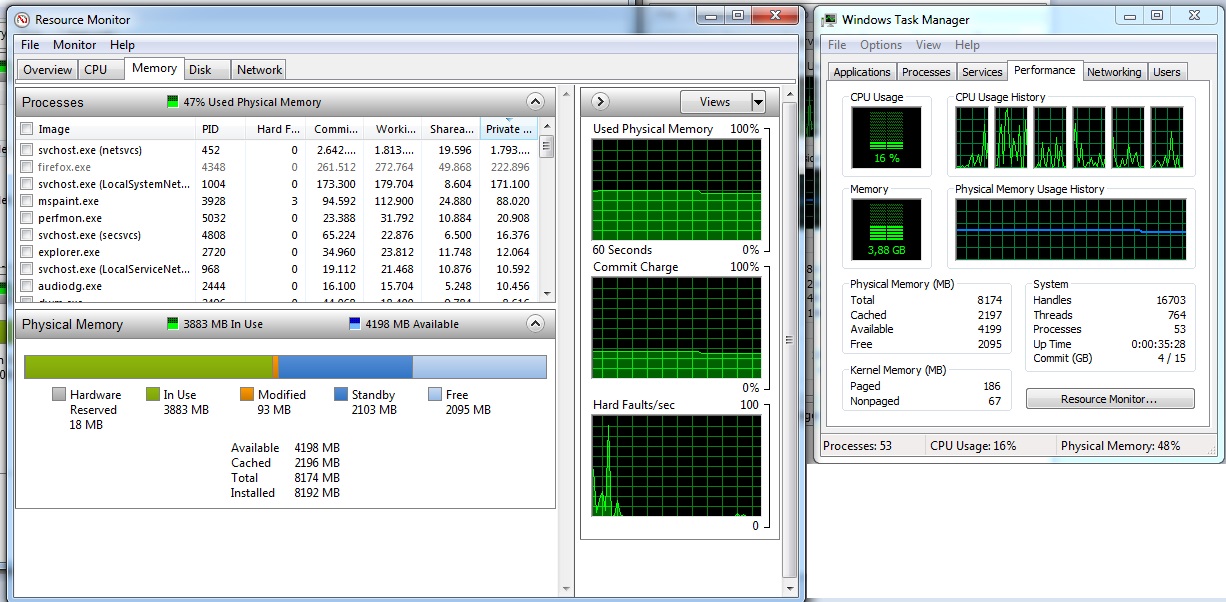Image resolution: width=1226 pixels, height=602 pixels.
Task: Open the Monitor menu
Action: [x=75, y=45]
